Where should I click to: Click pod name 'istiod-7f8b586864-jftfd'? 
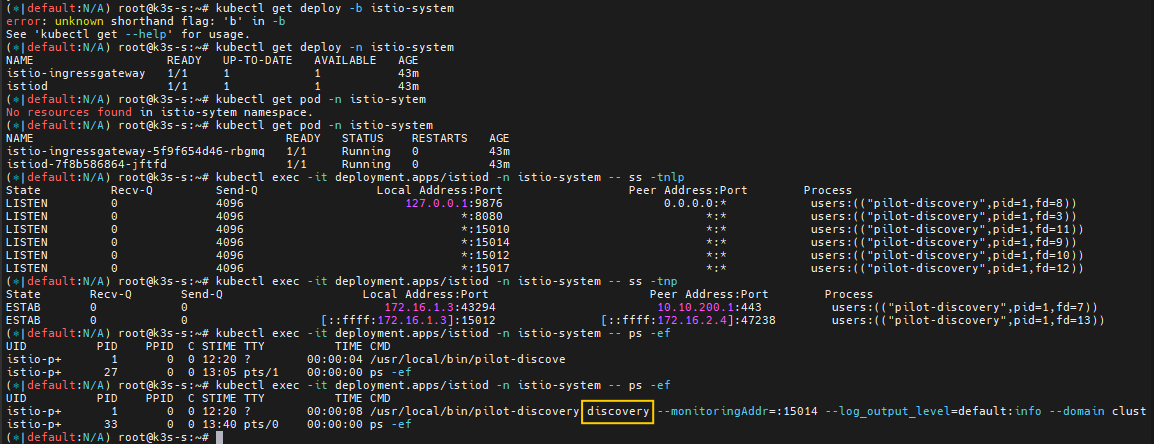click(x=86, y=164)
